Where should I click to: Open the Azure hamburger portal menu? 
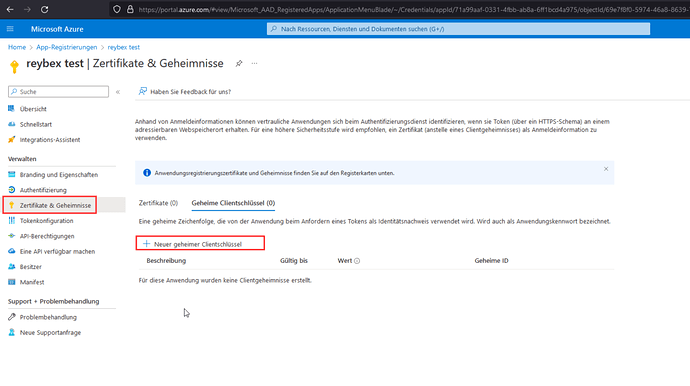click(x=10, y=29)
